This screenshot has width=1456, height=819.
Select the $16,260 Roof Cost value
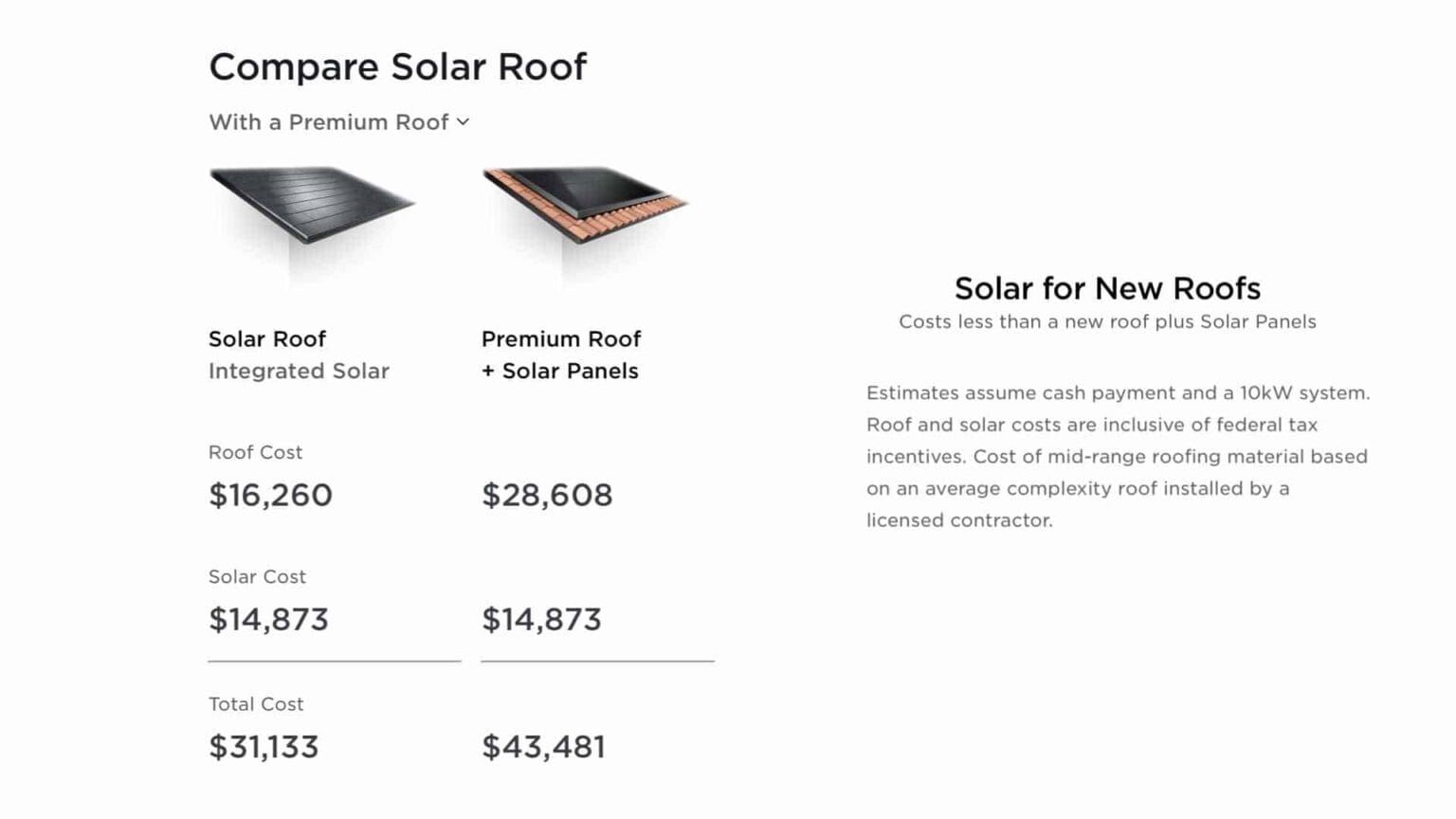point(270,494)
